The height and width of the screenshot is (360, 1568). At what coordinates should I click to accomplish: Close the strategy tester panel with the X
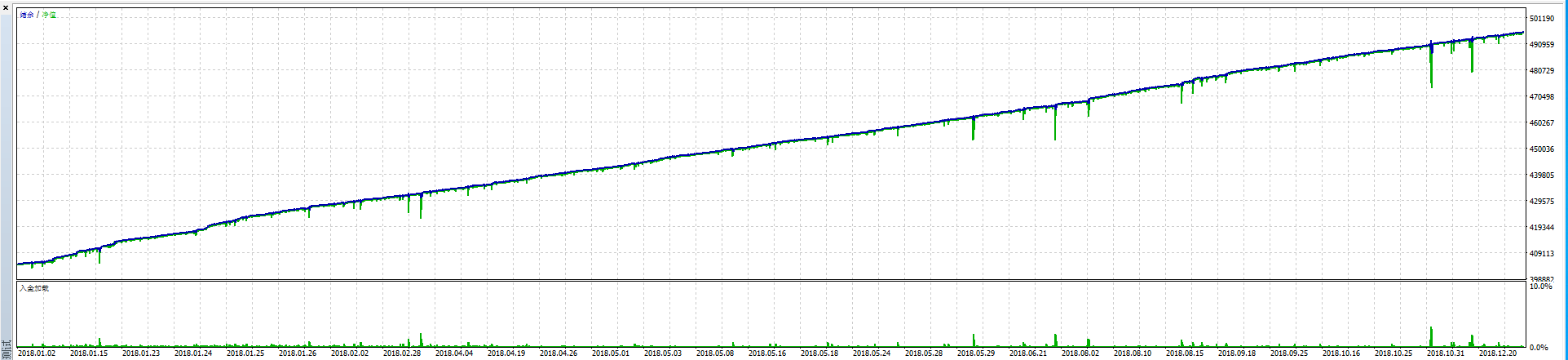pos(6,7)
